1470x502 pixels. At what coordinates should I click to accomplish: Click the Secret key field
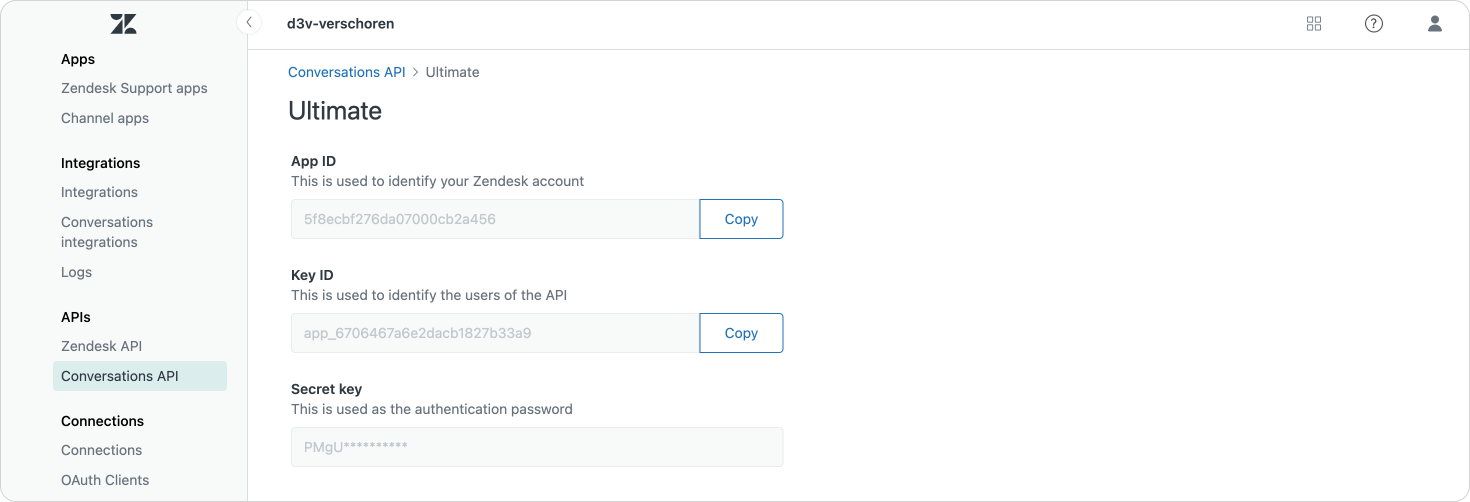pos(536,447)
